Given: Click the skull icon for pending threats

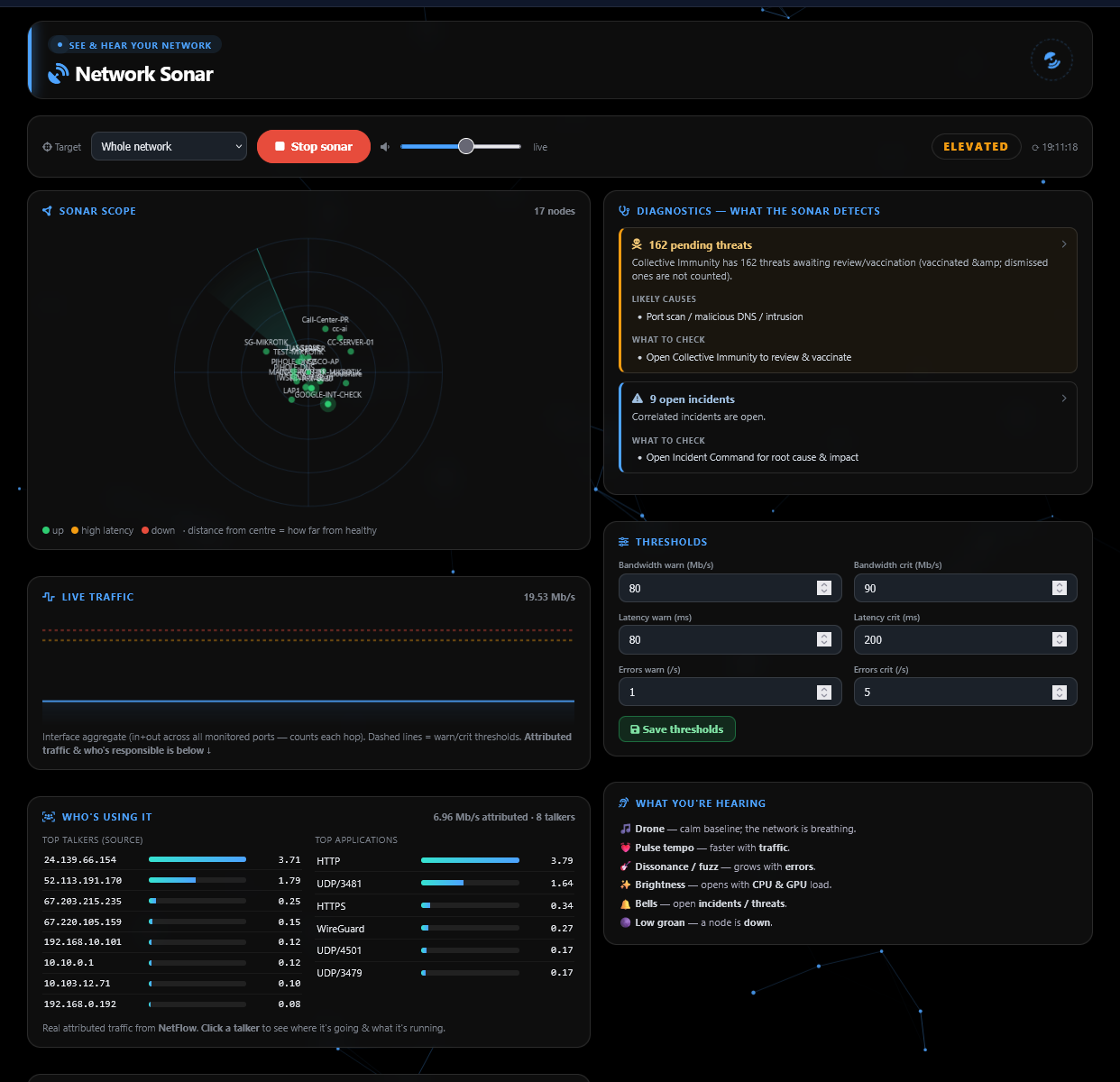Looking at the screenshot, I should (x=638, y=244).
